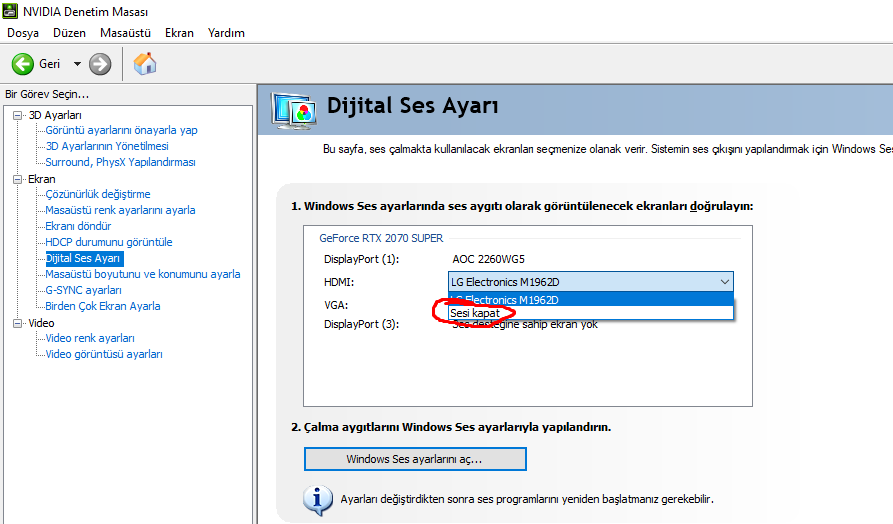The height and width of the screenshot is (524, 893).
Task: Click the blue info icon beside Ayarları değiştirdikten
Action: tap(318, 500)
